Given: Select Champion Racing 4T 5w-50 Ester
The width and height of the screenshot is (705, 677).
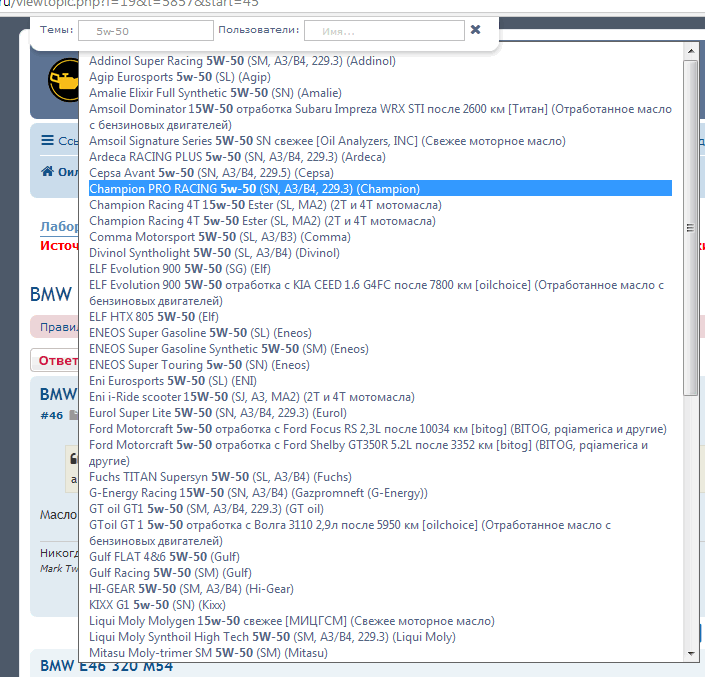Looking at the screenshot, I should pyautogui.click(x=262, y=221).
